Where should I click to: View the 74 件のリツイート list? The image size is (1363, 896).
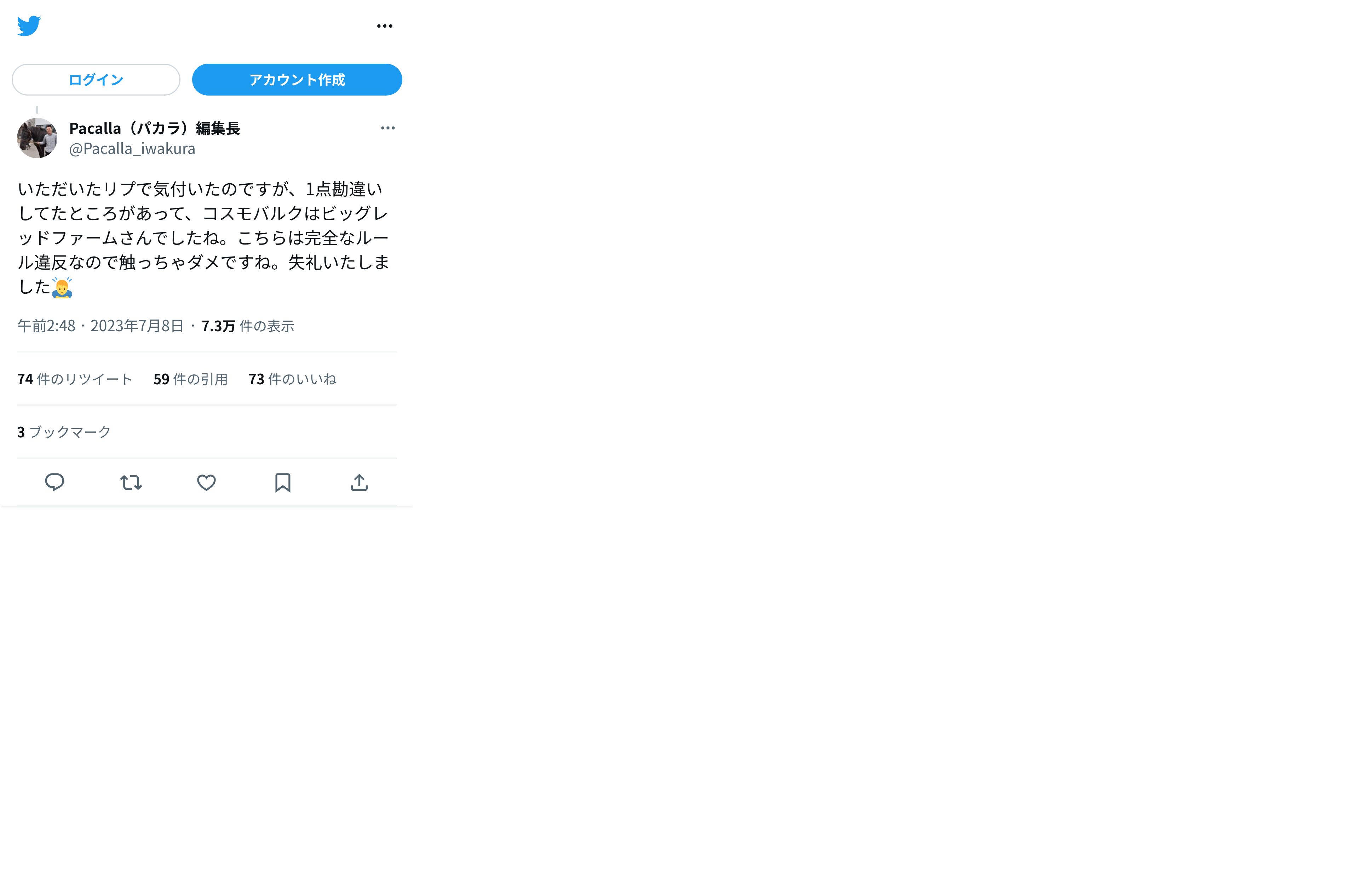click(x=75, y=379)
